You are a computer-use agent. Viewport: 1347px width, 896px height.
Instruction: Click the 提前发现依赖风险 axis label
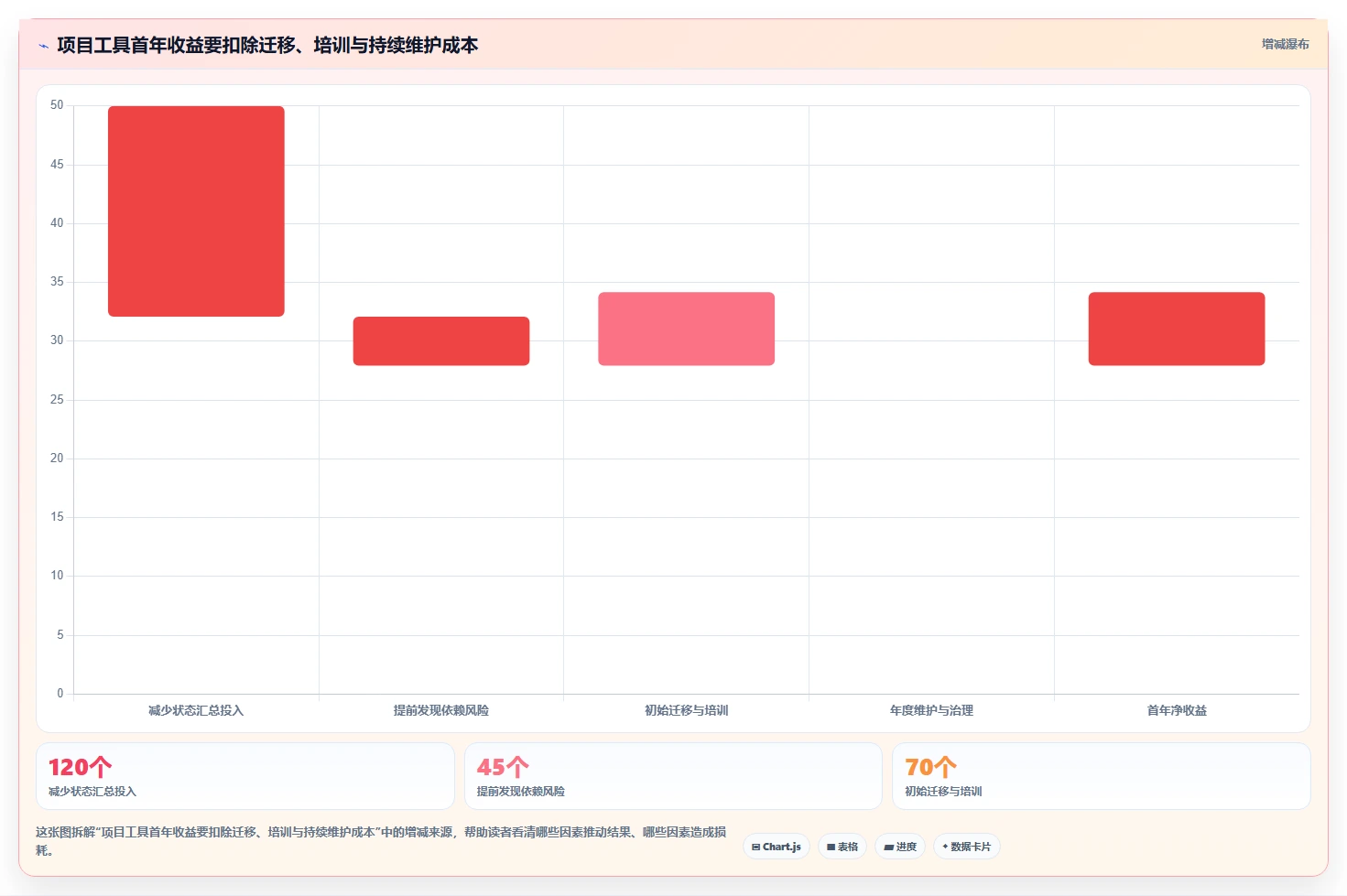(441, 710)
